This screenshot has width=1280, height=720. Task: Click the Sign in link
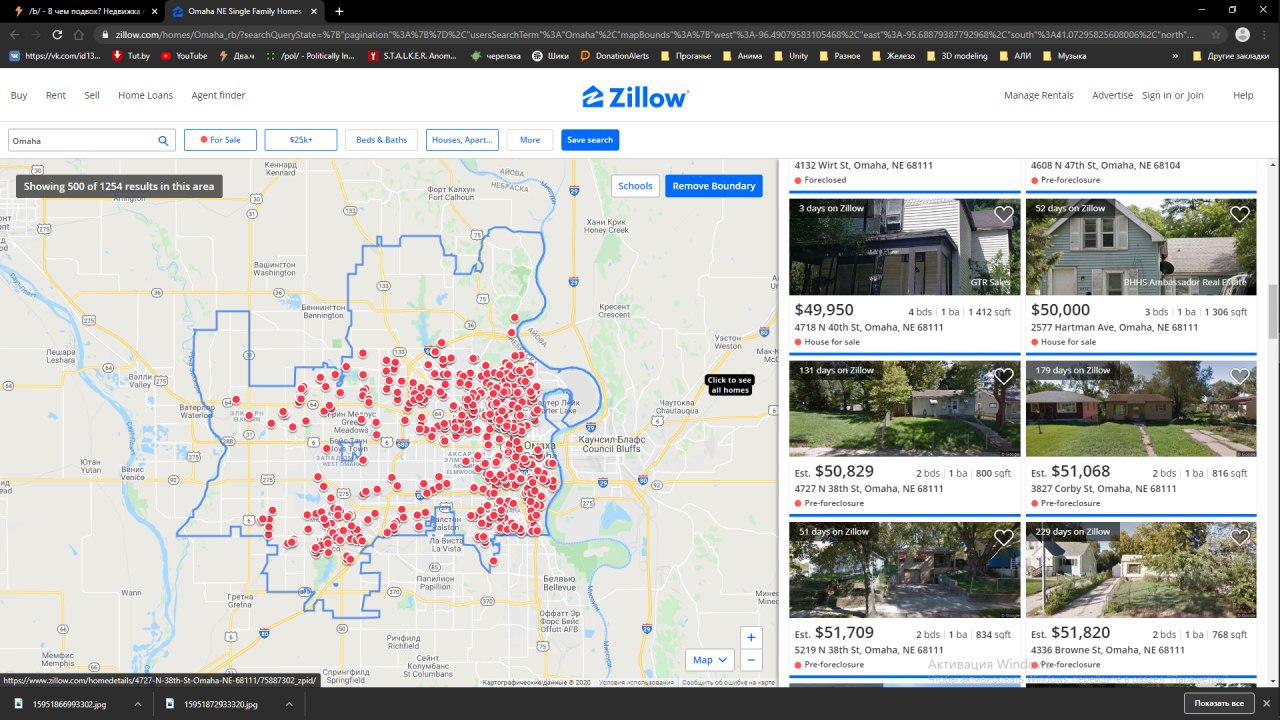(1157, 95)
